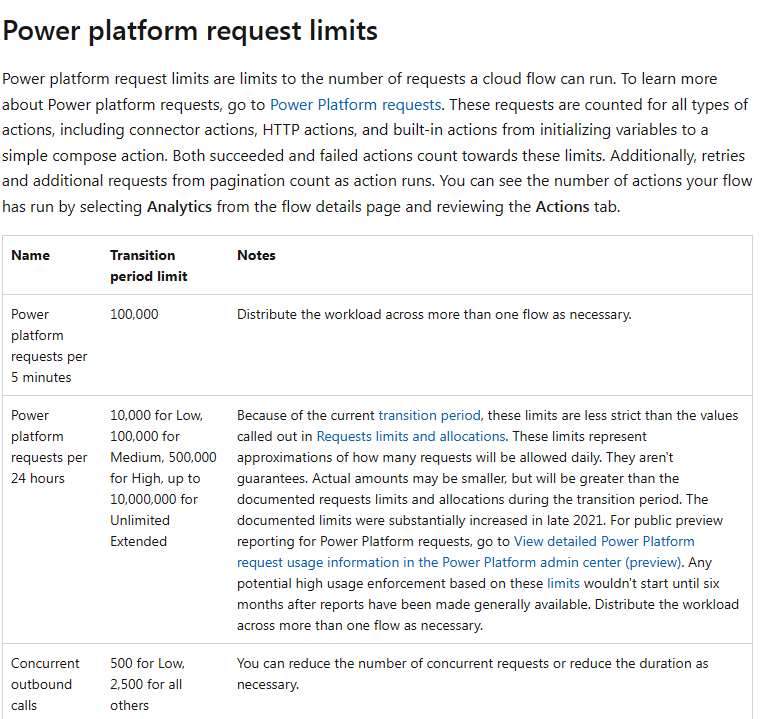Click the bold word Analytics in the paragraph
Image resolution: width=773 pixels, height=719 pixels.
(x=179, y=207)
